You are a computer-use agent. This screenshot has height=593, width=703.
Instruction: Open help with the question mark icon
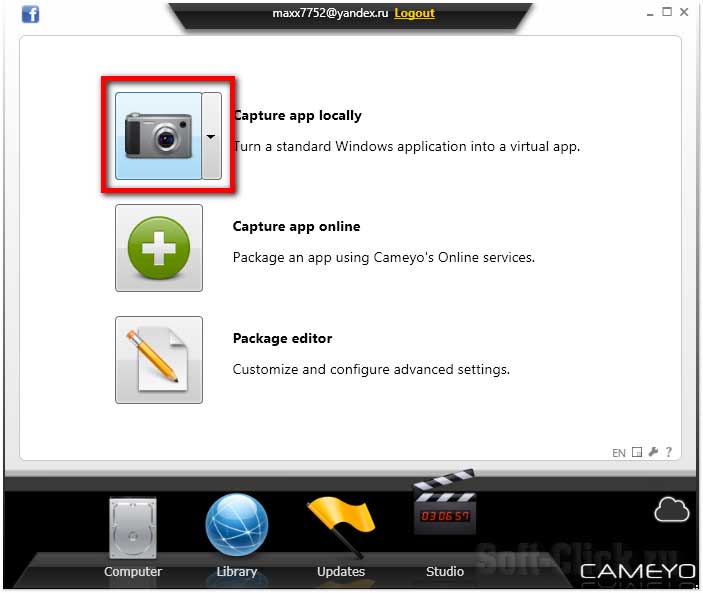[x=668, y=452]
